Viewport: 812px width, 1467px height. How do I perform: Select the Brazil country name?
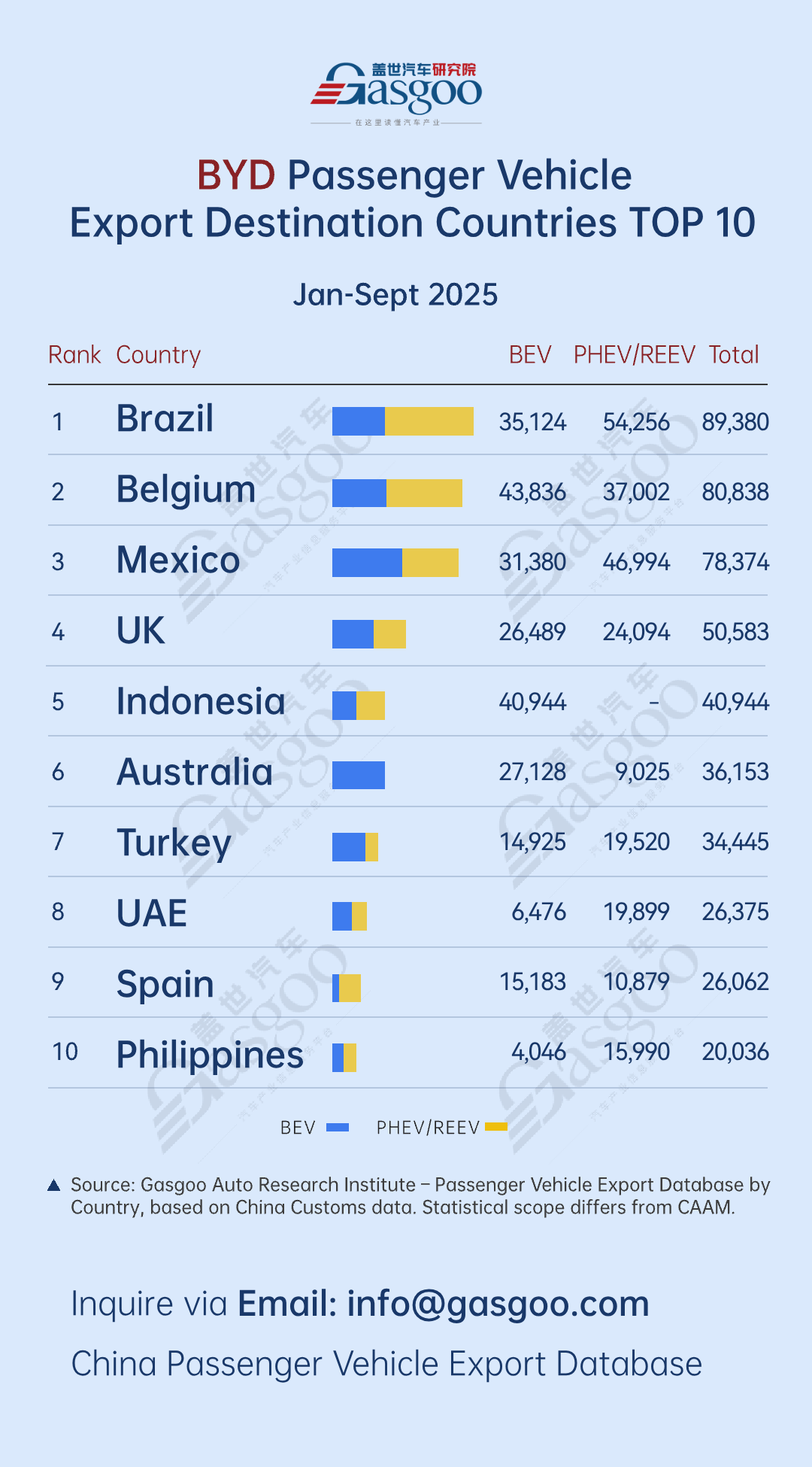pos(165,419)
